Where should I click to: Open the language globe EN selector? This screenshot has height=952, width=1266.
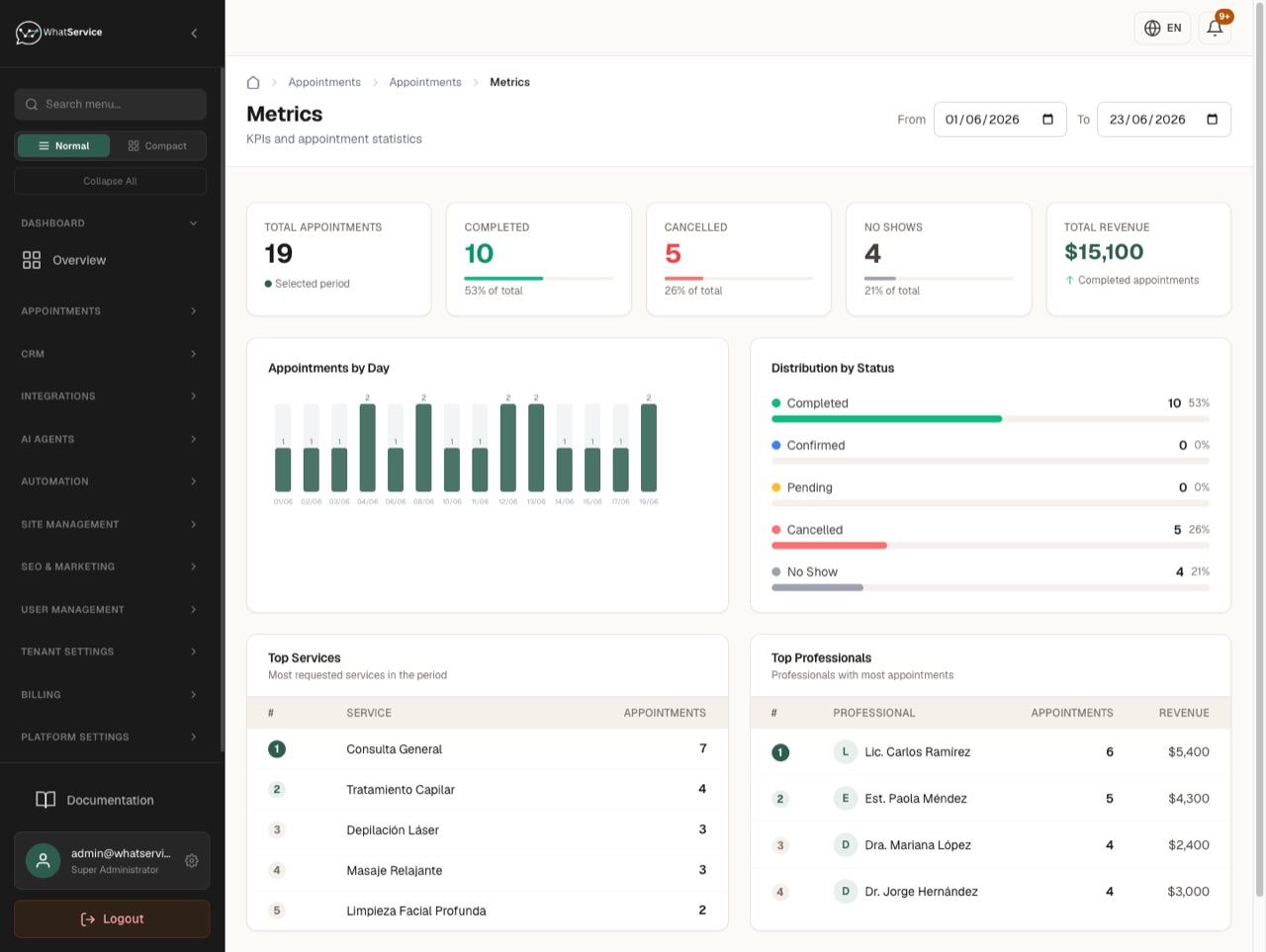1162,28
